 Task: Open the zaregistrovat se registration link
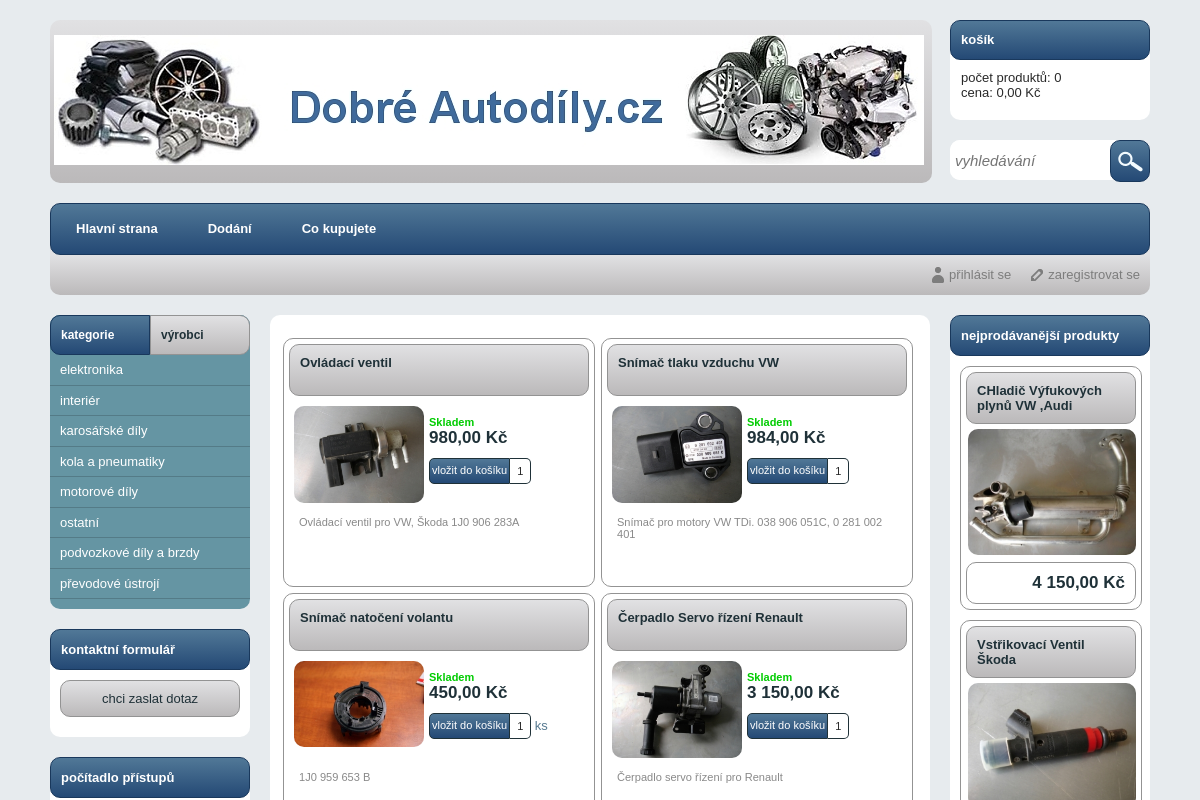pyautogui.click(x=1094, y=275)
